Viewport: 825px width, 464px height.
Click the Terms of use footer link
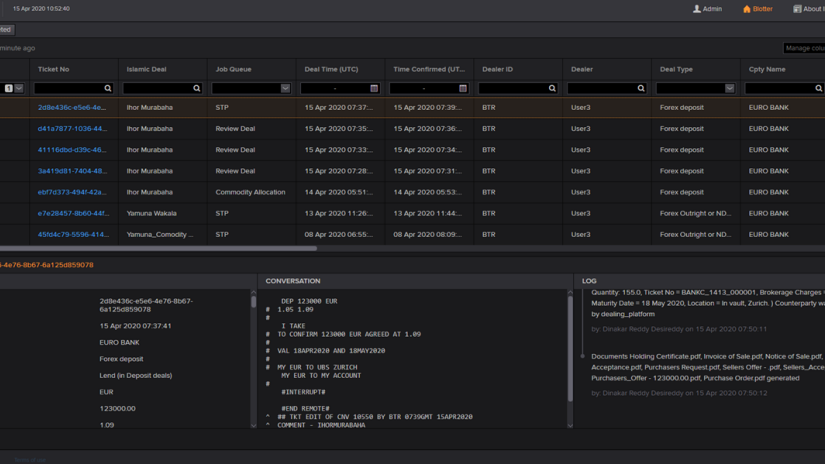click(x=30, y=460)
